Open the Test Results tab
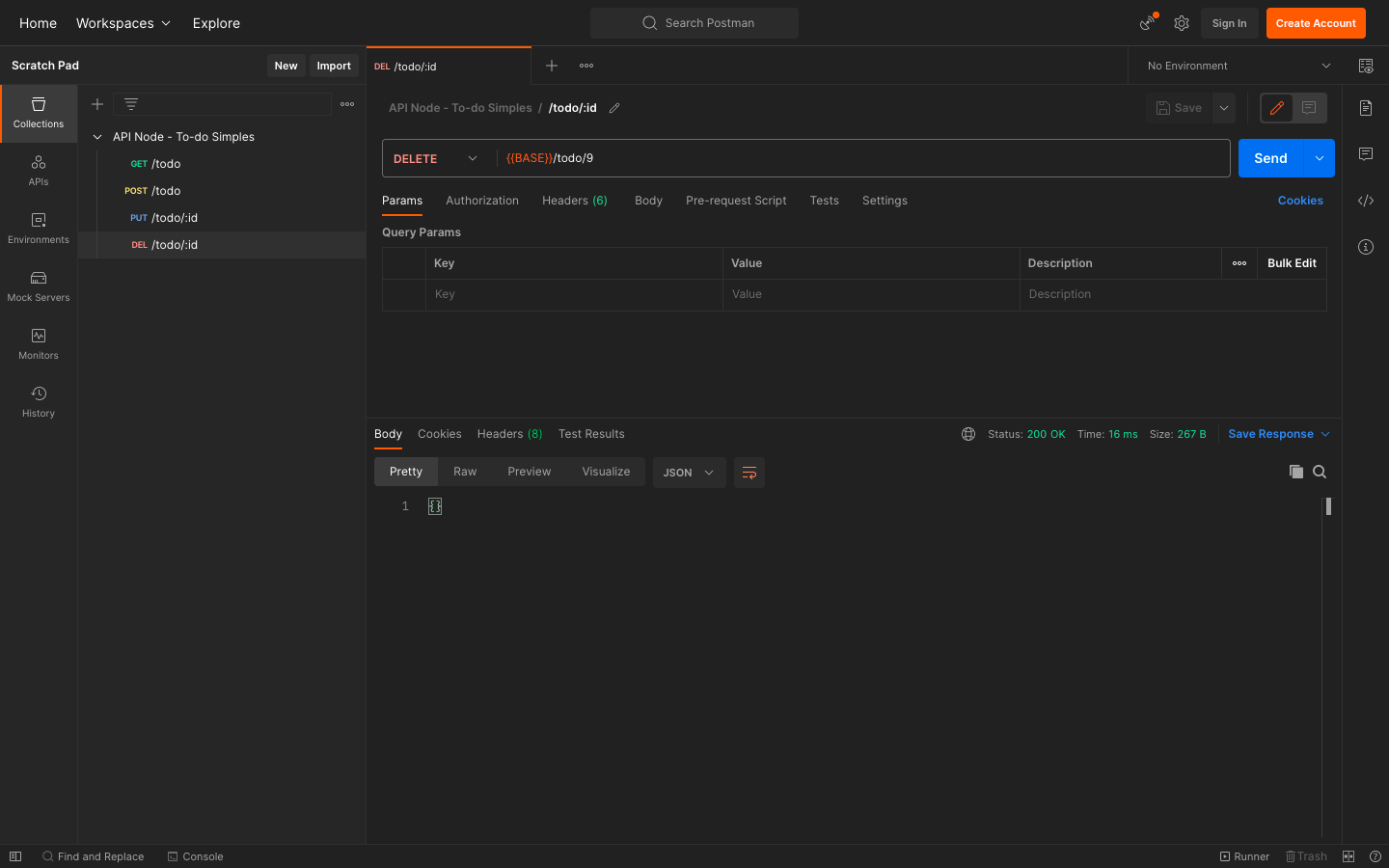This screenshot has width=1389, height=868. [x=591, y=434]
